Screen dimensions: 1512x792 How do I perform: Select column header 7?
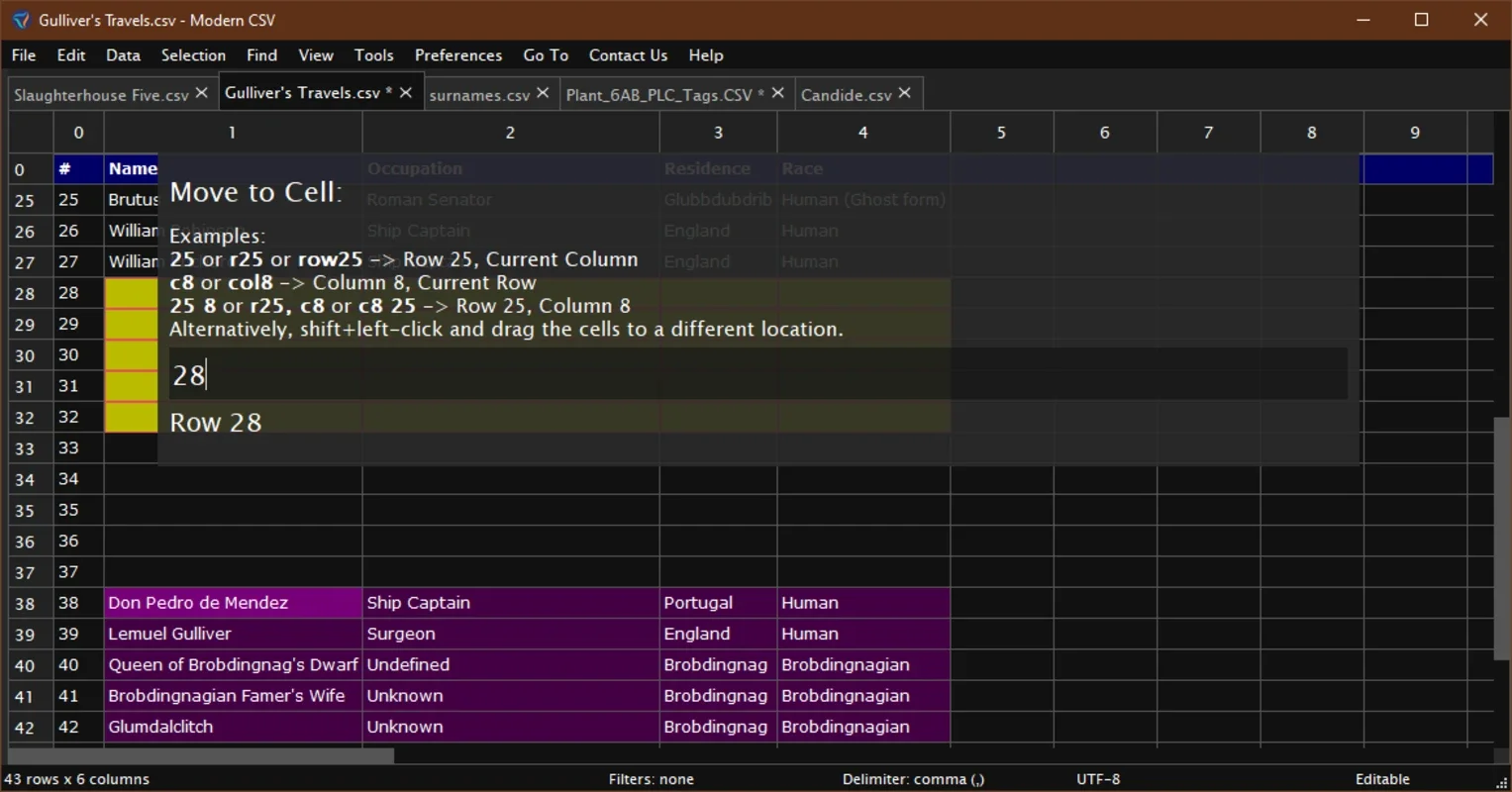[x=1208, y=132]
